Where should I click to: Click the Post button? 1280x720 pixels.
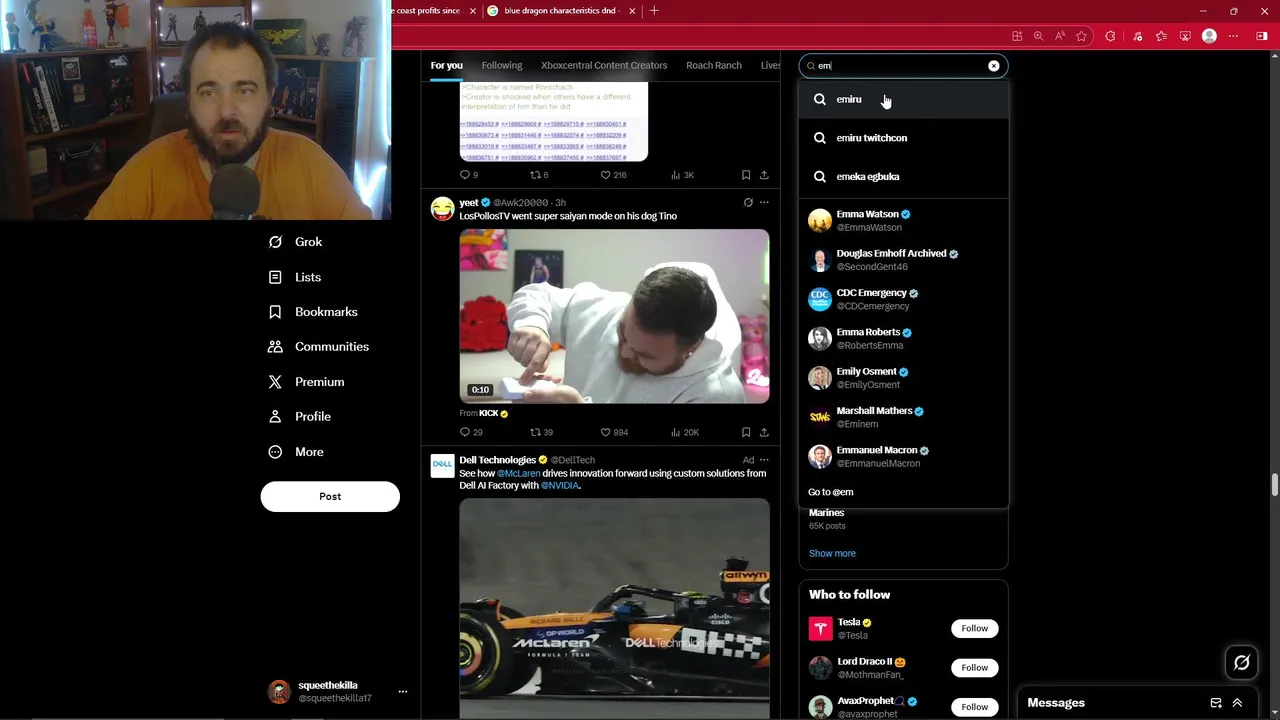330,497
